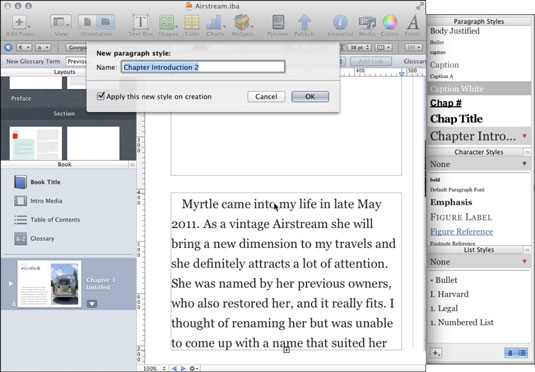535x372 pixels.
Task: Select Chapter 1 page thumbnail
Action: [x=49, y=284]
